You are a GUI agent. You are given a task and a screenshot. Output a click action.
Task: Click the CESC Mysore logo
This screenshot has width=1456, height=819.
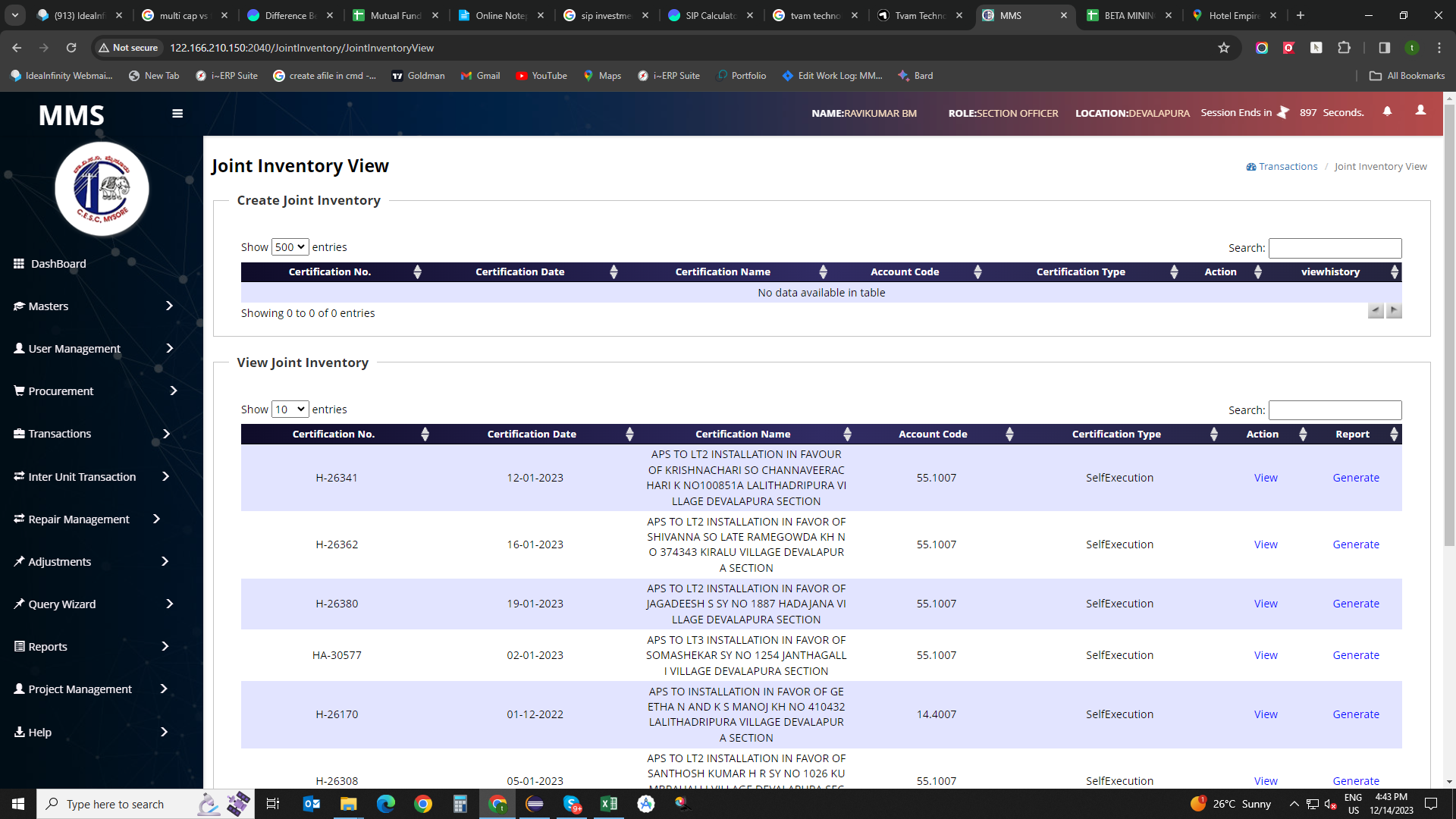pyautogui.click(x=102, y=189)
